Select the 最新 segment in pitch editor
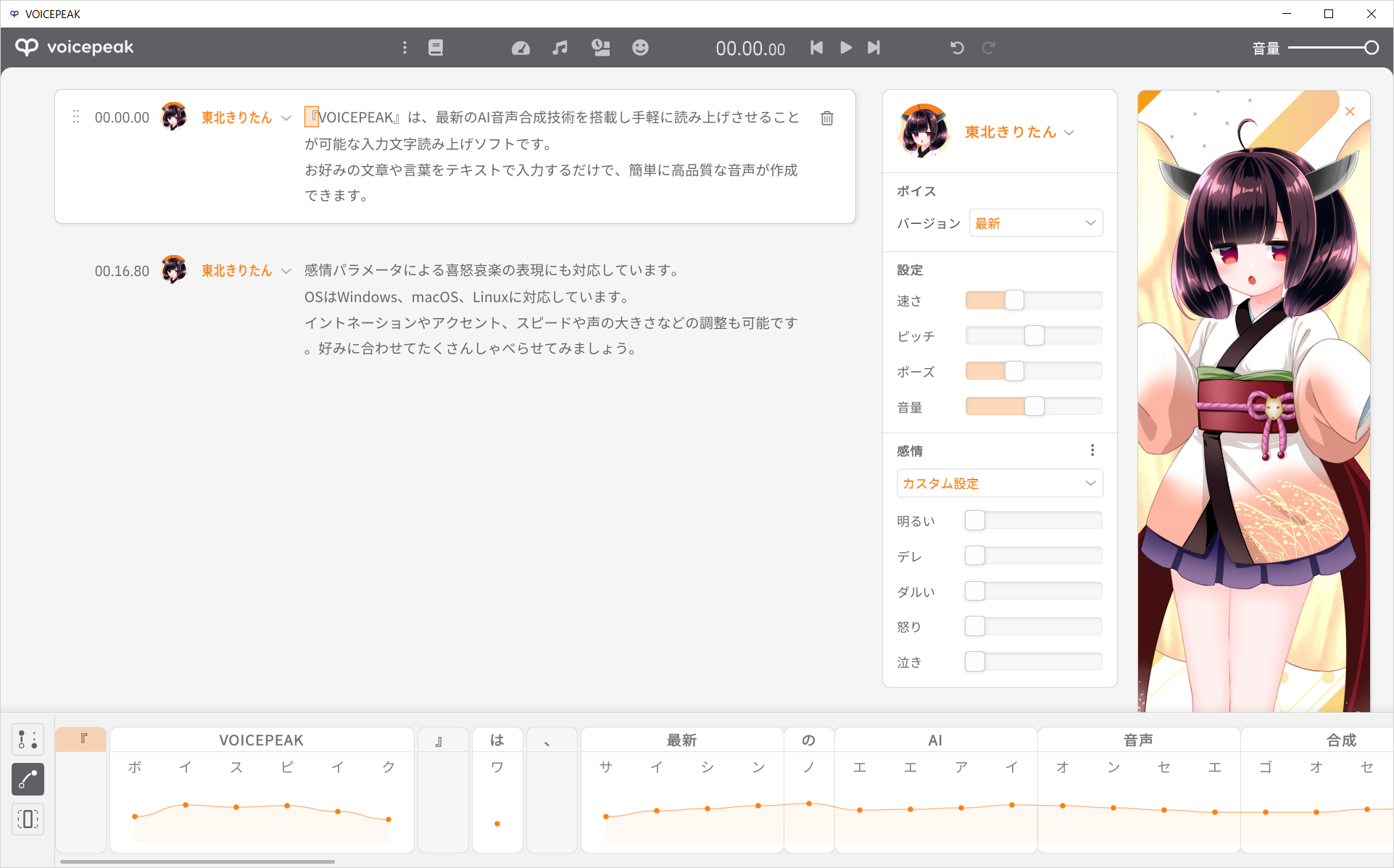This screenshot has height=868, width=1394. (x=681, y=740)
